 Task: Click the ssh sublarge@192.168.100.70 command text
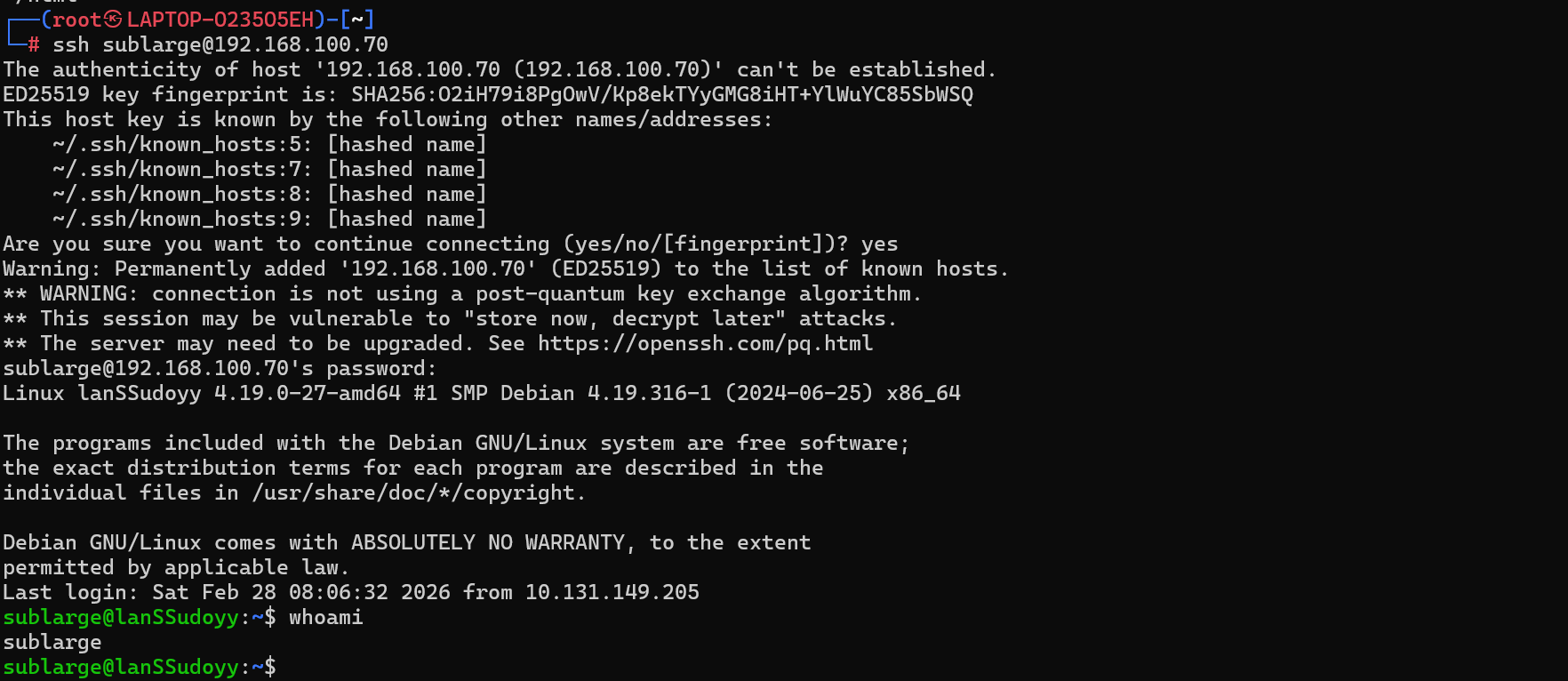pyautogui.click(x=220, y=44)
